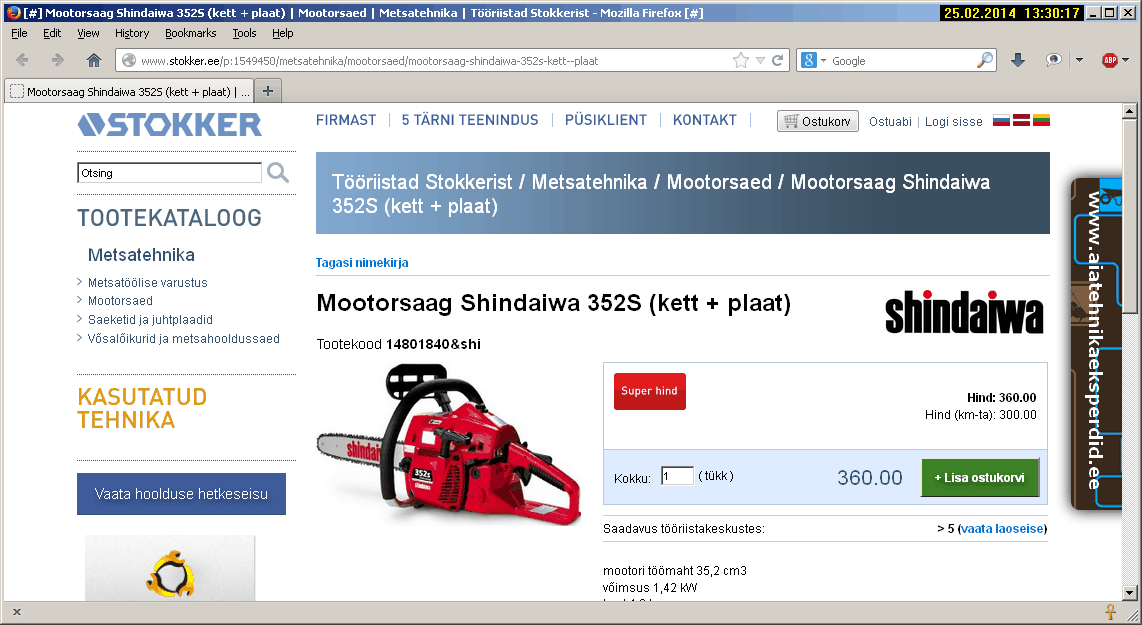Click the + Lisa ostukorvi button

pos(980,478)
